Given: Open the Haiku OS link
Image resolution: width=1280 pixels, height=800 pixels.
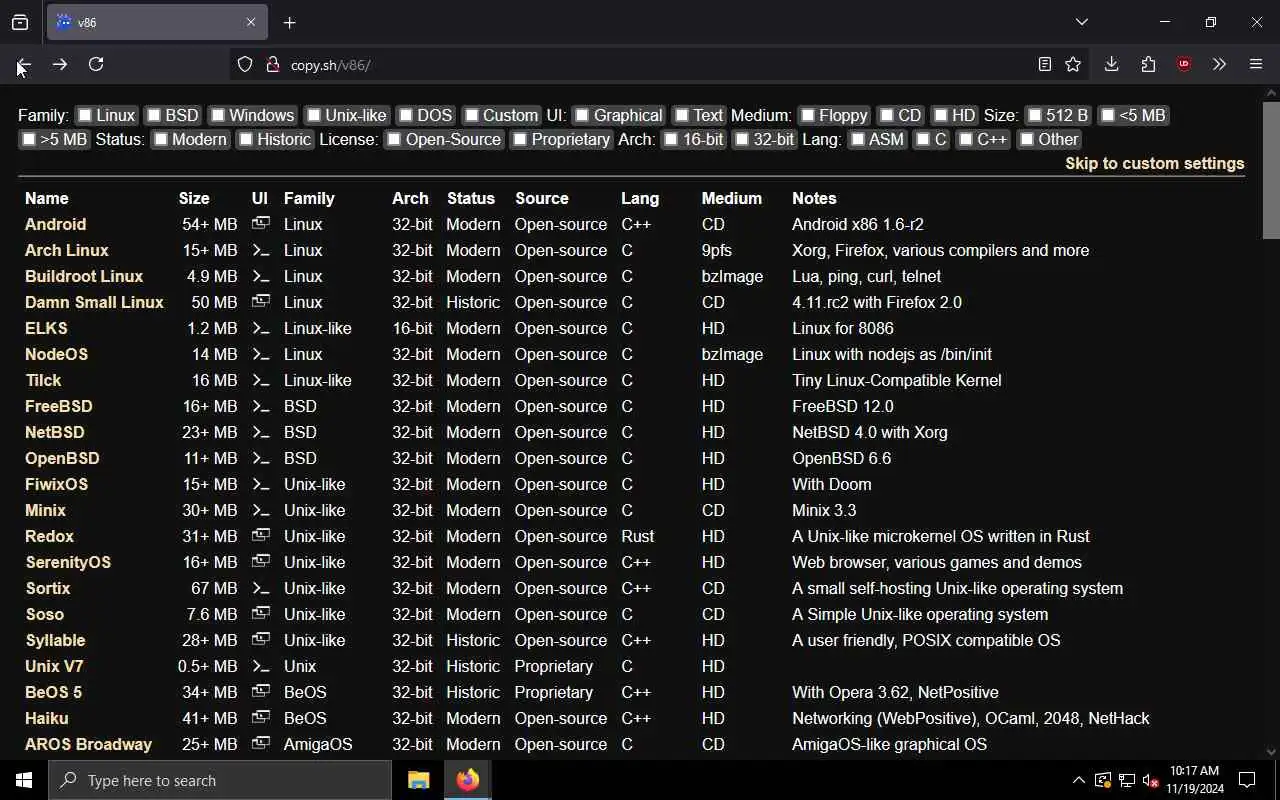Looking at the screenshot, I should (47, 718).
